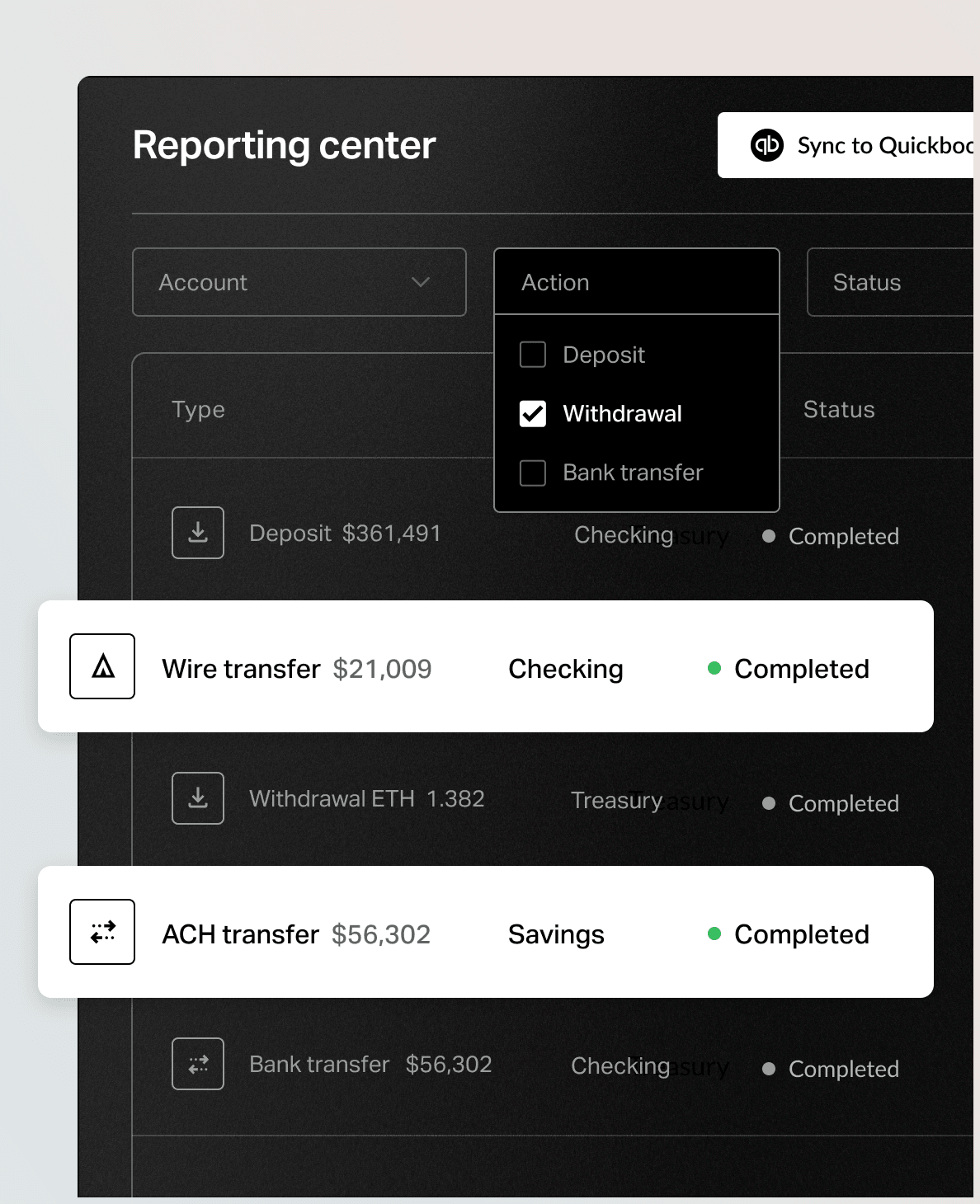
Task: Open the Account dropdown
Action: 299,282
